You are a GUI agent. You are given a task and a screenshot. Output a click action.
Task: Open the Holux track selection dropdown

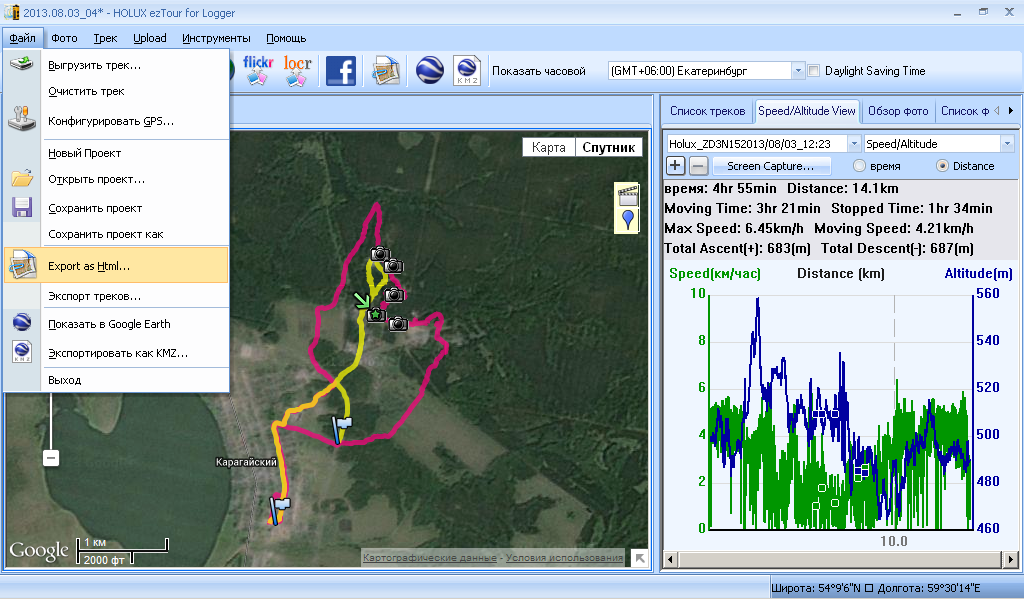tap(854, 144)
